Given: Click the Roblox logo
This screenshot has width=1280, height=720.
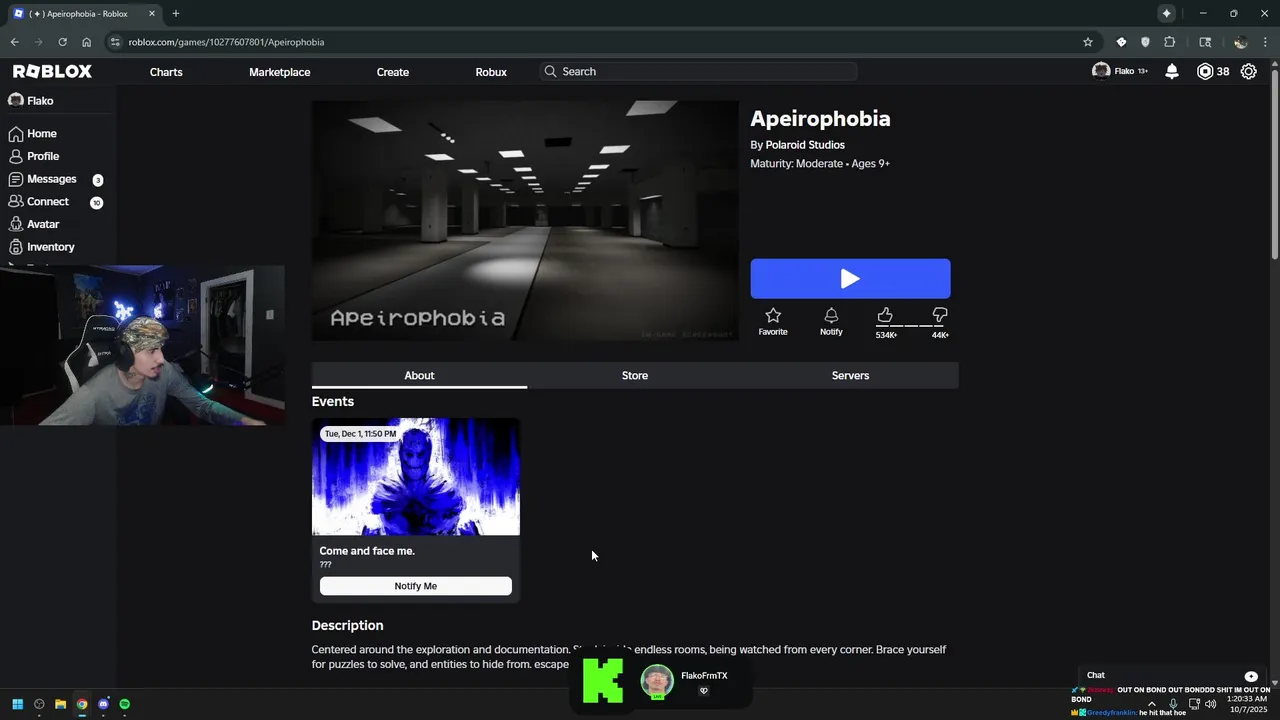Looking at the screenshot, I should coord(52,72).
